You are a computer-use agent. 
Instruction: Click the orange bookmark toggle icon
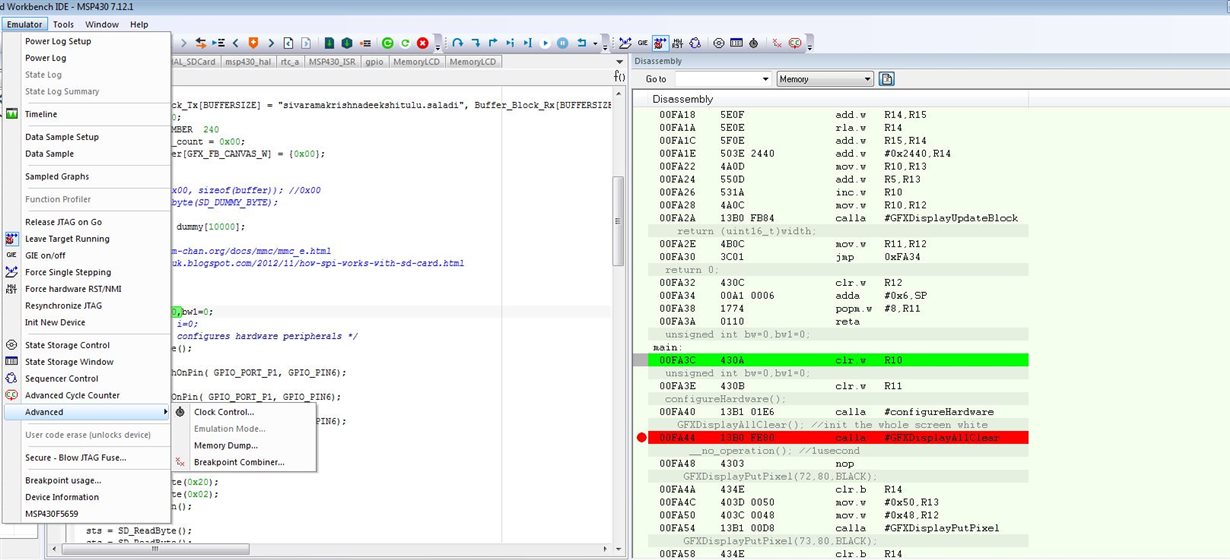[253, 43]
